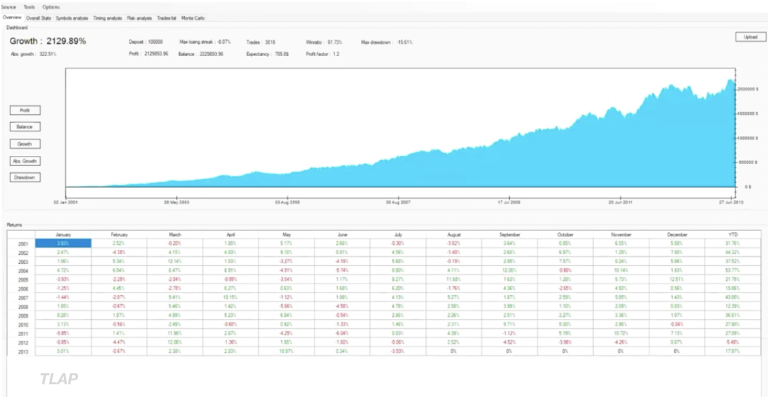
Task: Select the 2004 row header
Action: tap(22, 270)
